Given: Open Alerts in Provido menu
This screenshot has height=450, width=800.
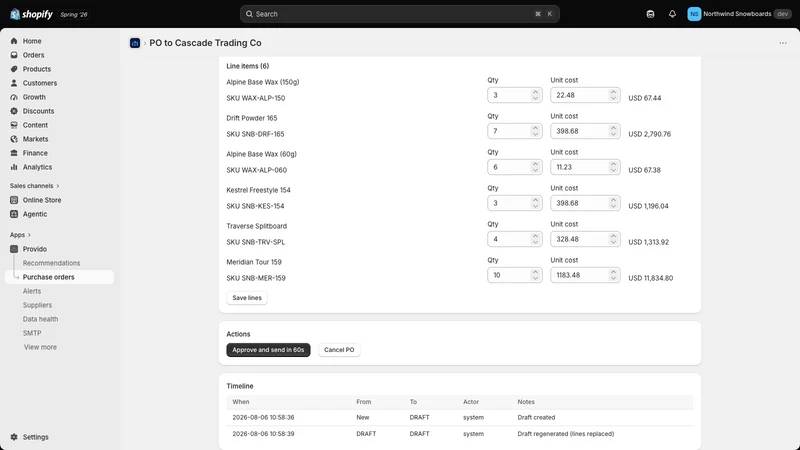Looking at the screenshot, I should point(32,291).
